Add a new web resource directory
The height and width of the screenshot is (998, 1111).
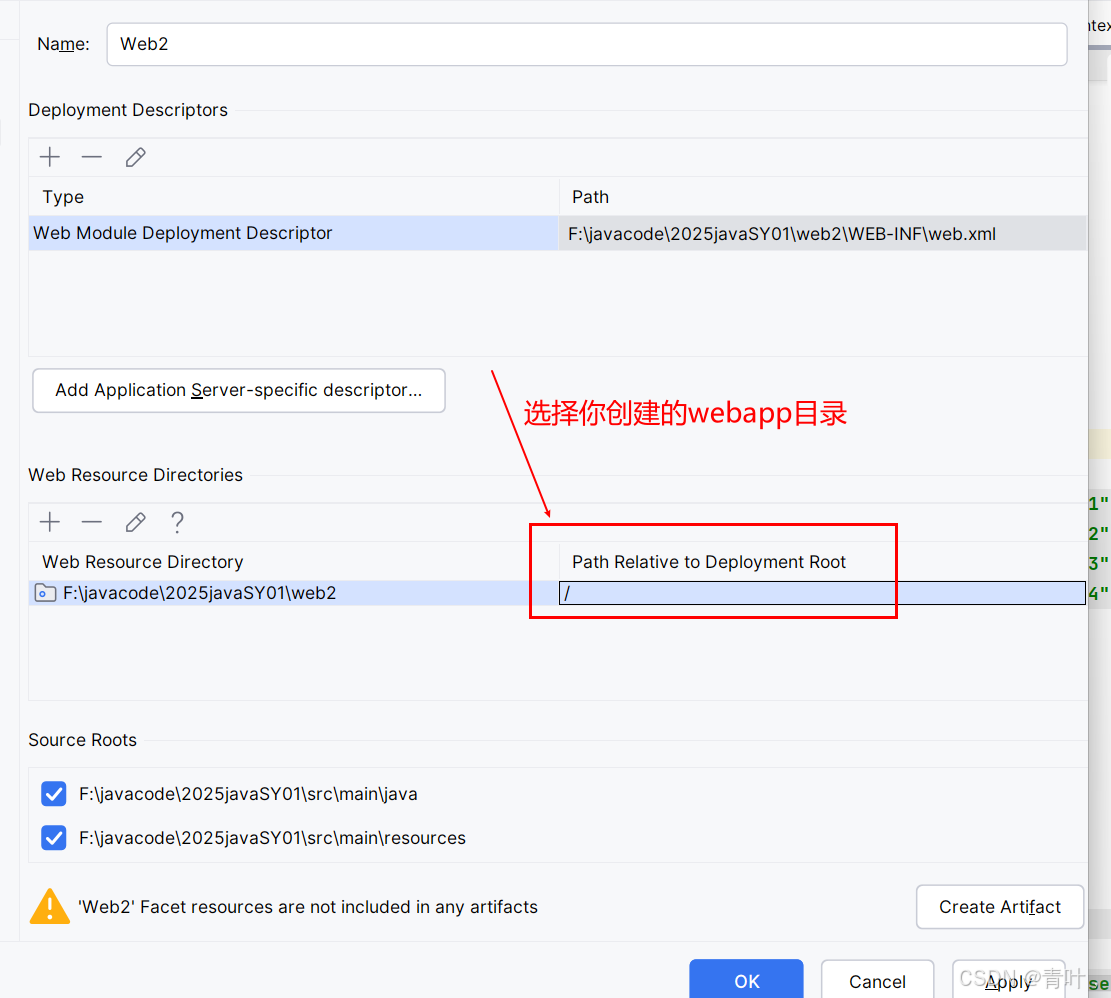[50, 522]
